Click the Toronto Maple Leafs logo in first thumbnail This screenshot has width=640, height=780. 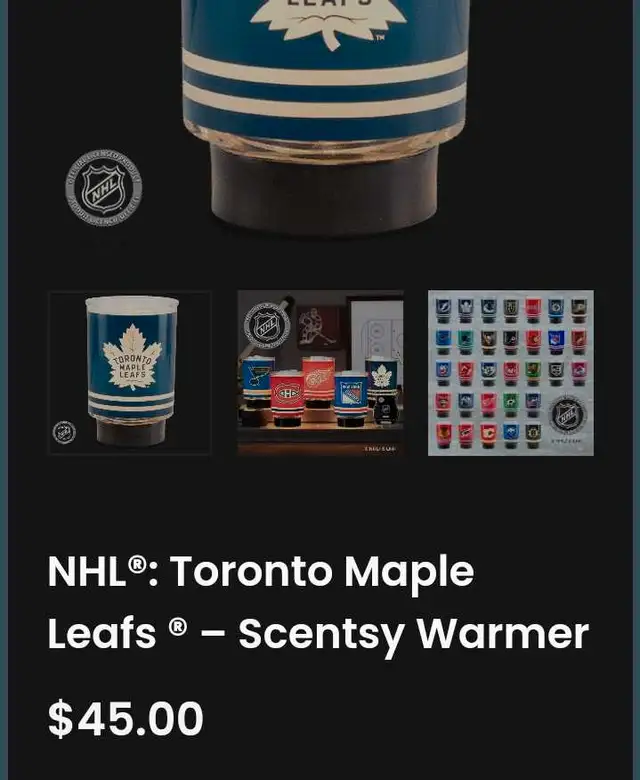point(132,356)
